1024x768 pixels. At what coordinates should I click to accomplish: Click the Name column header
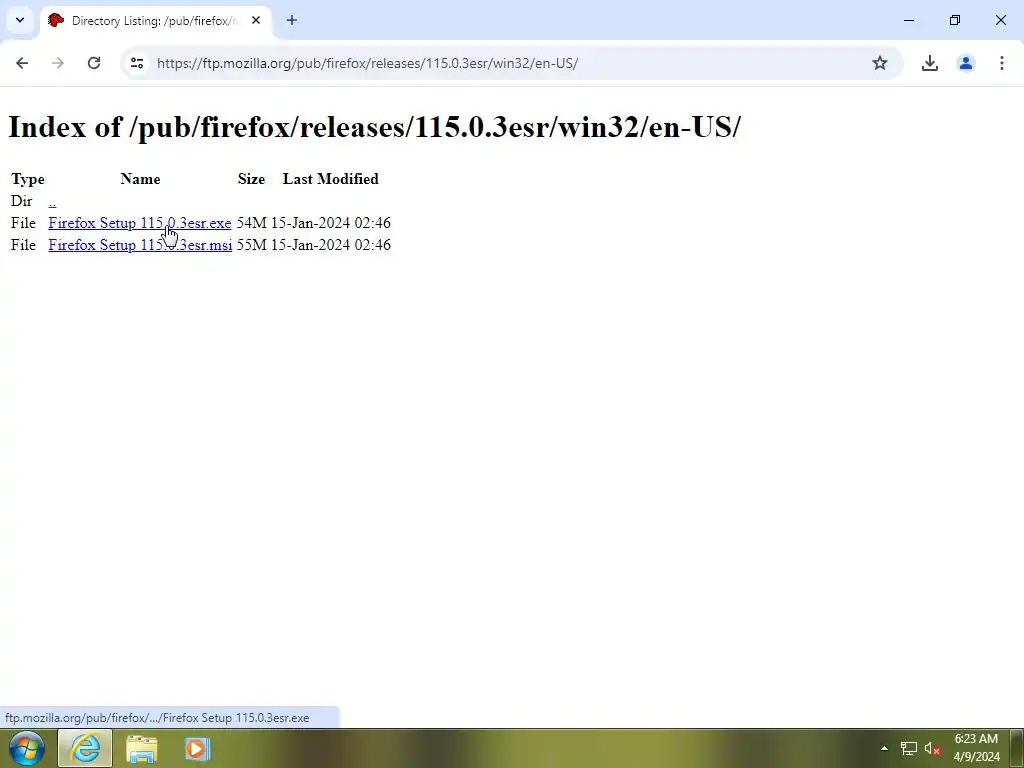tap(140, 179)
